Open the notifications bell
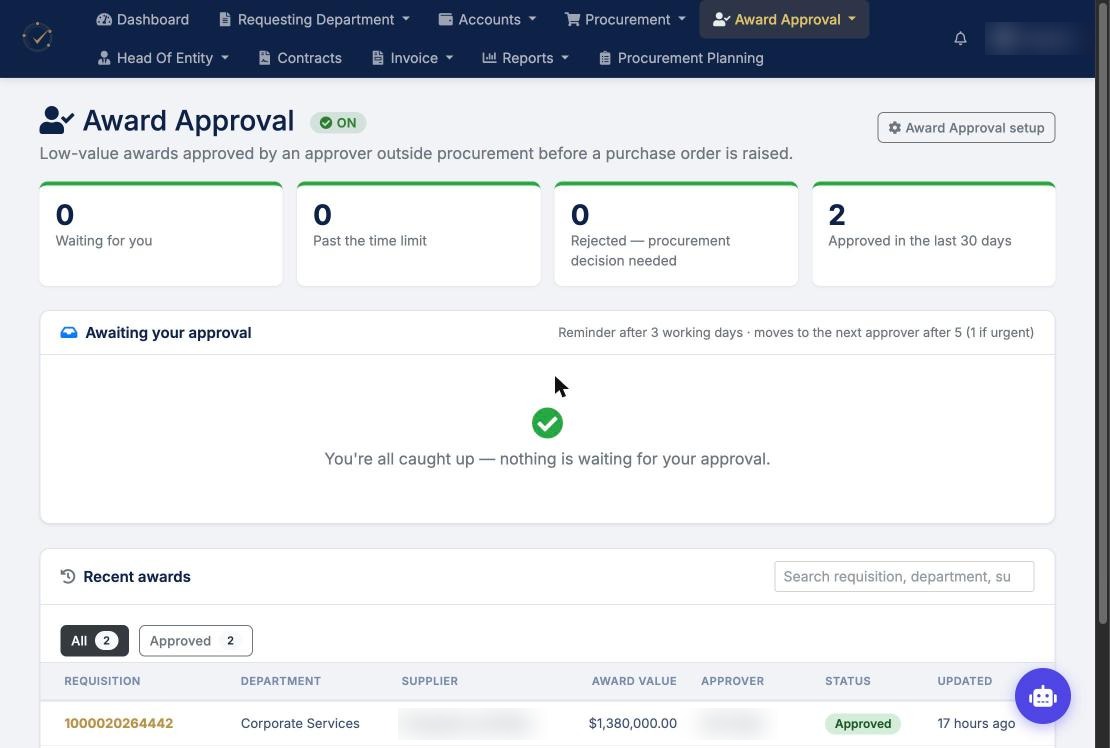Viewport: 1110px width, 748px height. pyautogui.click(x=960, y=38)
